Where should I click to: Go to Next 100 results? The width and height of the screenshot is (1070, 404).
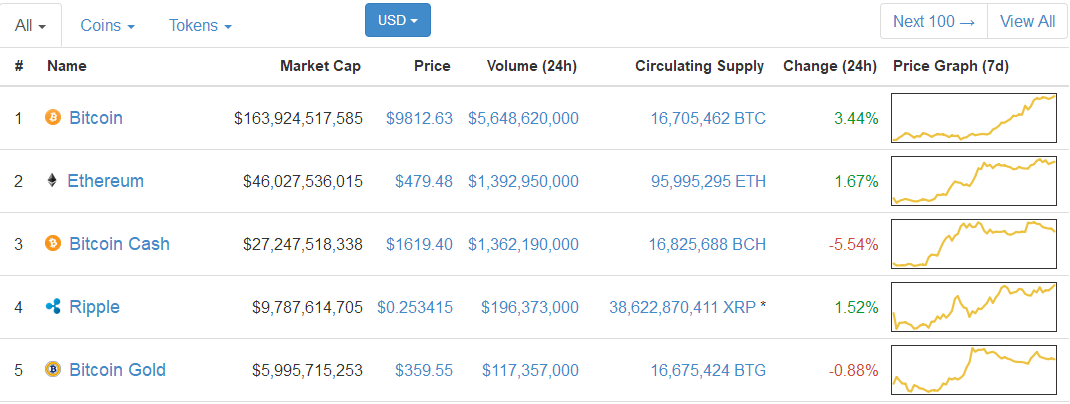point(933,21)
